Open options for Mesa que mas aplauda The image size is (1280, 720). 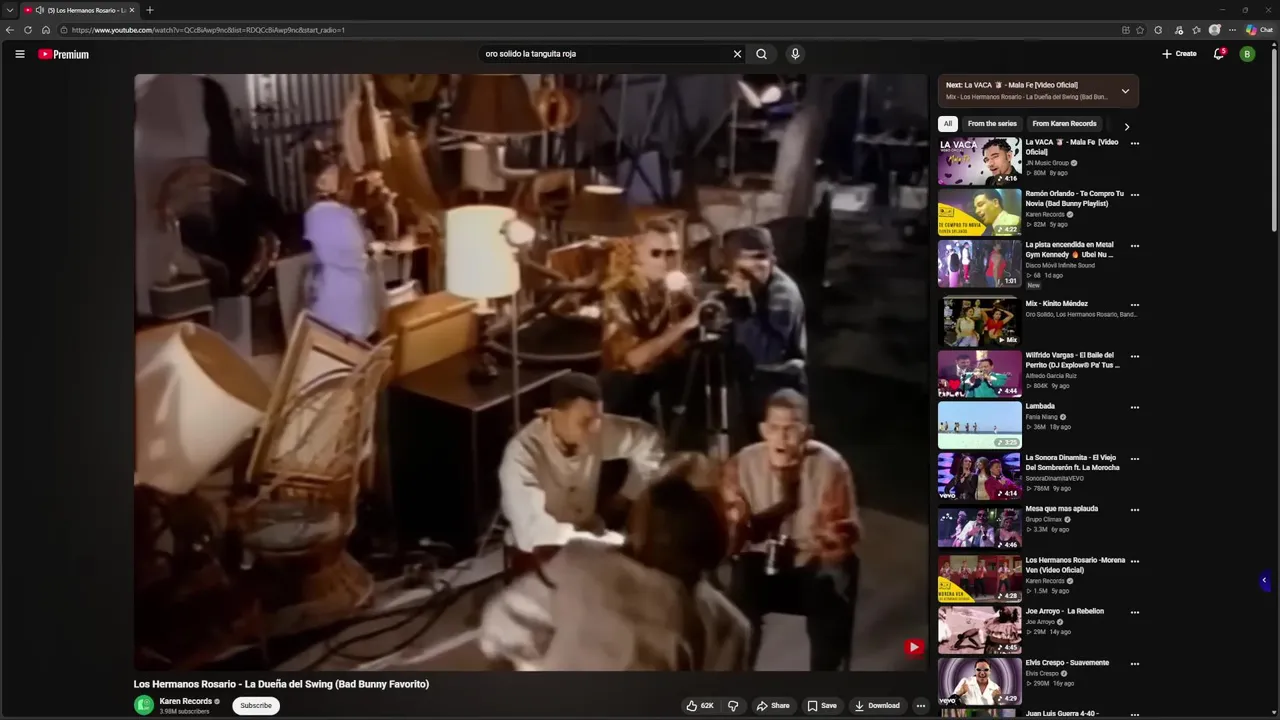pyautogui.click(x=1134, y=510)
